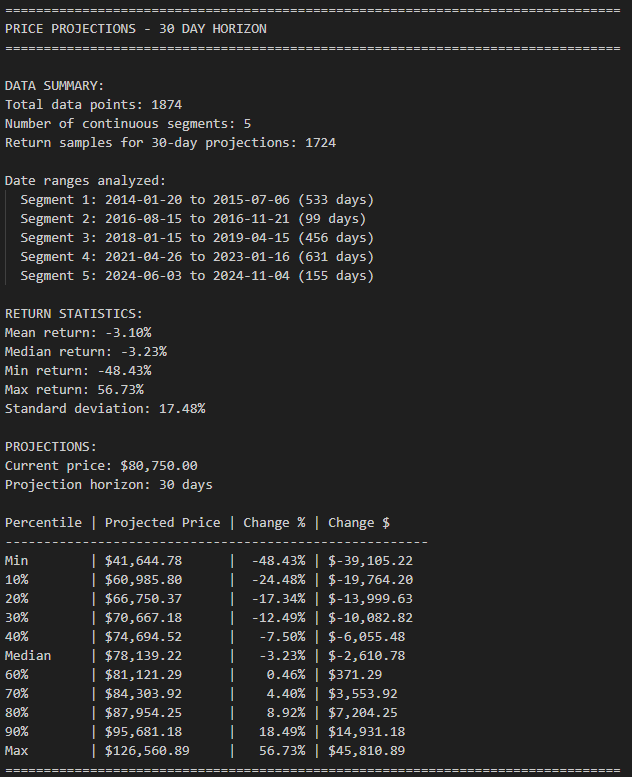Image resolution: width=632 pixels, height=777 pixels.
Task: Click the 60% projected price $81,121.29
Action: pos(143,674)
